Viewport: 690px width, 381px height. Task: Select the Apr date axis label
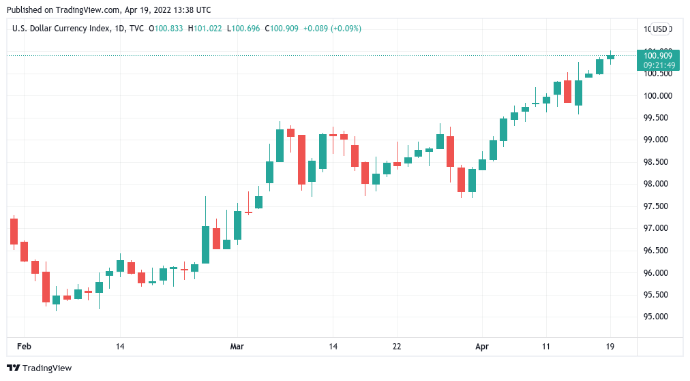point(482,346)
